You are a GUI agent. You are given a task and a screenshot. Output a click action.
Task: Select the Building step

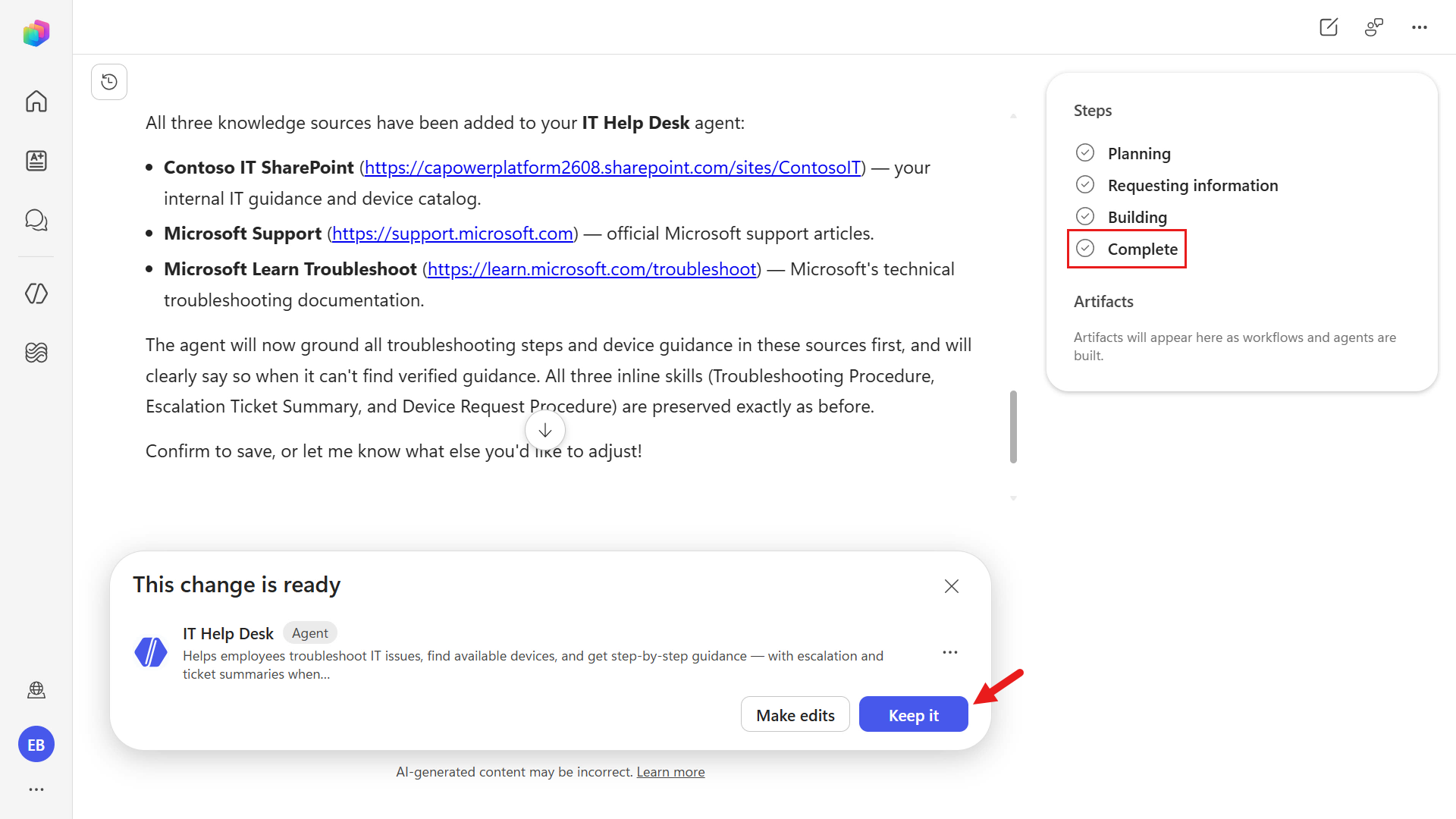coord(1122,217)
